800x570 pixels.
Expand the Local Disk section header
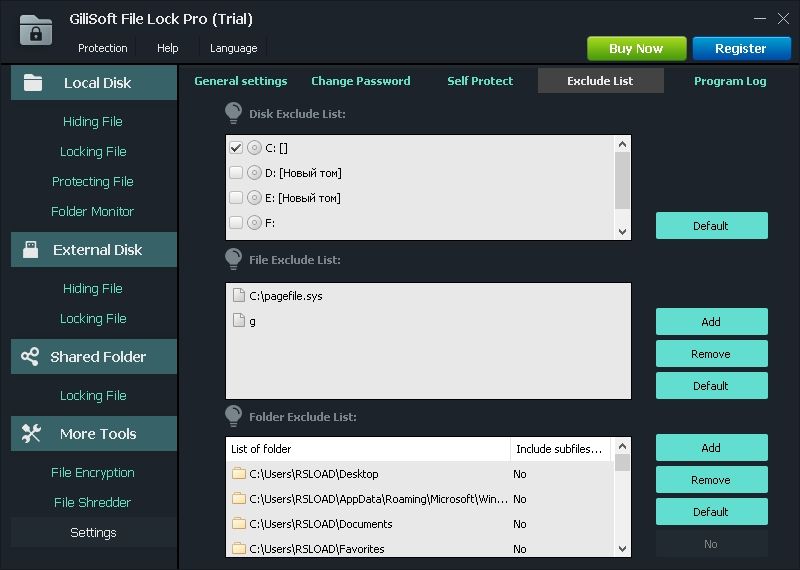[x=94, y=83]
